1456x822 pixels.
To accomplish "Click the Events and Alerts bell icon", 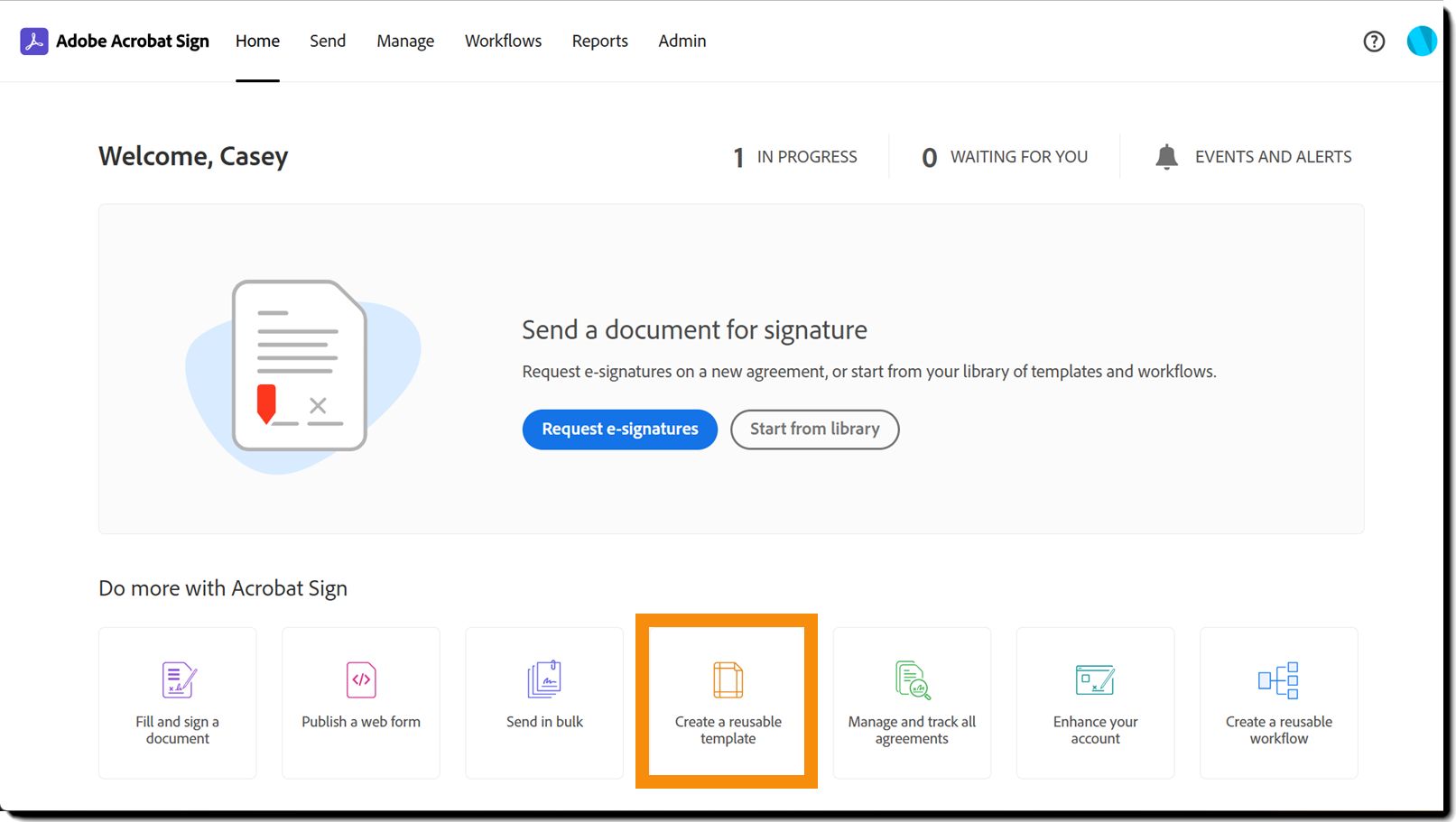I will [x=1166, y=157].
